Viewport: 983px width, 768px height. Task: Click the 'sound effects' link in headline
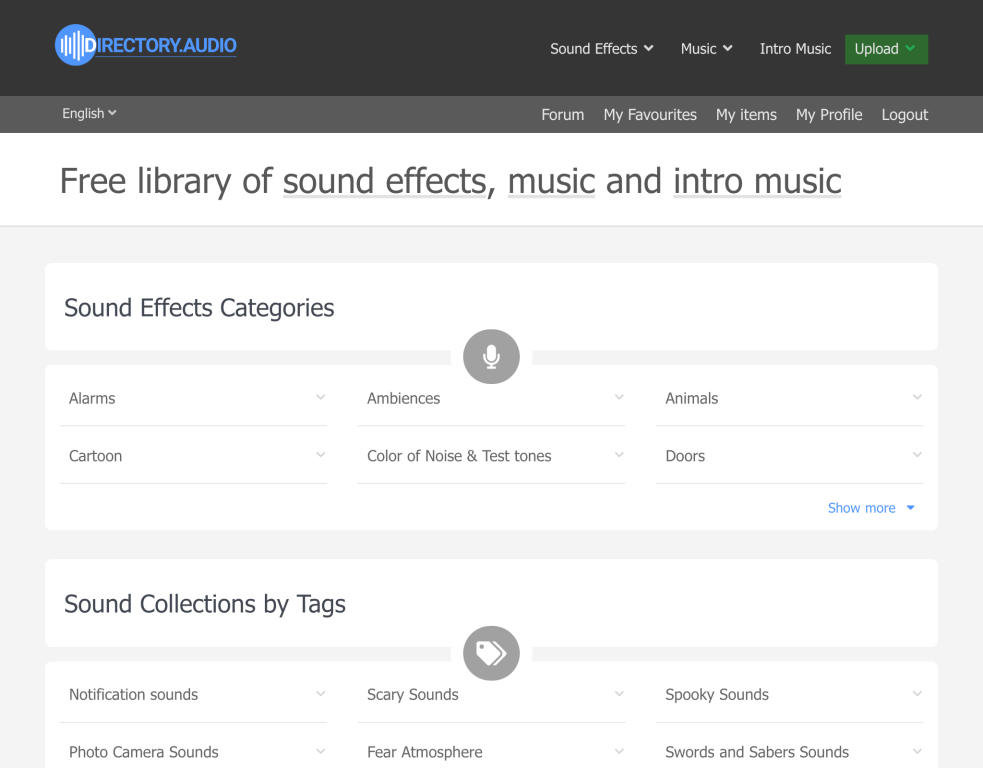(x=384, y=181)
